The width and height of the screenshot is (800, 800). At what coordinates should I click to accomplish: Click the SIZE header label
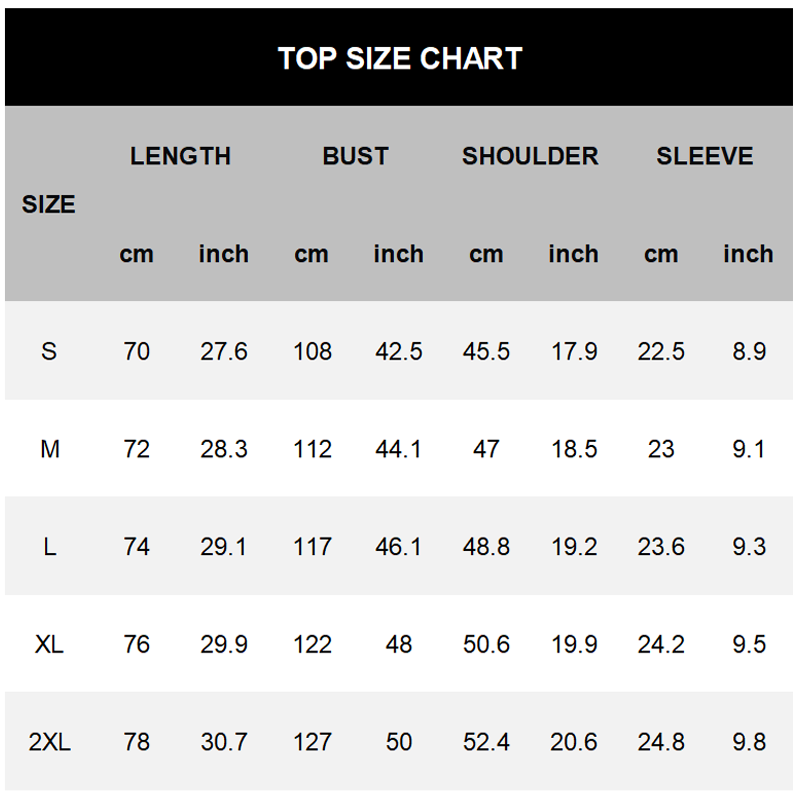pos(48,205)
